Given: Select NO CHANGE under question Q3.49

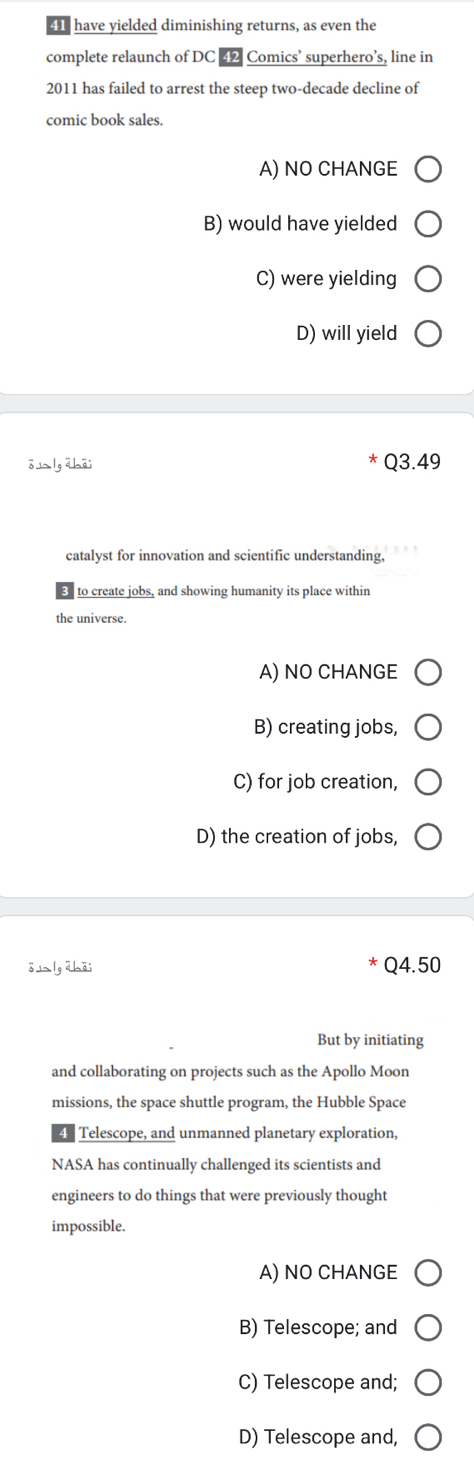Looking at the screenshot, I should (x=428, y=672).
